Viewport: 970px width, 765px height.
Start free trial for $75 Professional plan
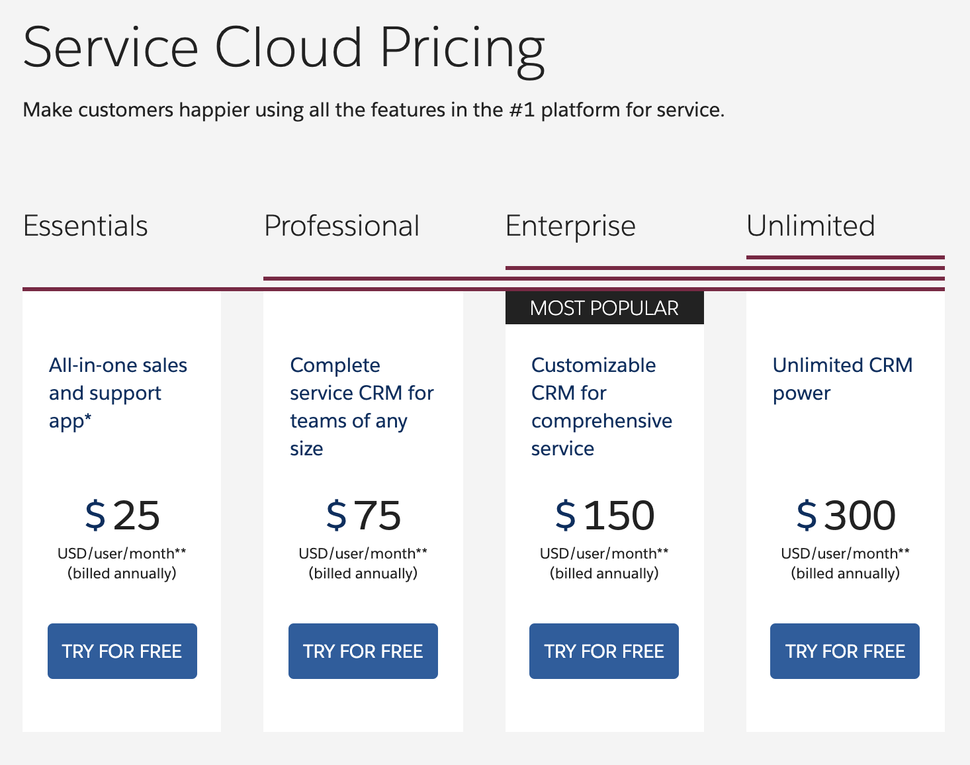pyautogui.click(x=363, y=651)
